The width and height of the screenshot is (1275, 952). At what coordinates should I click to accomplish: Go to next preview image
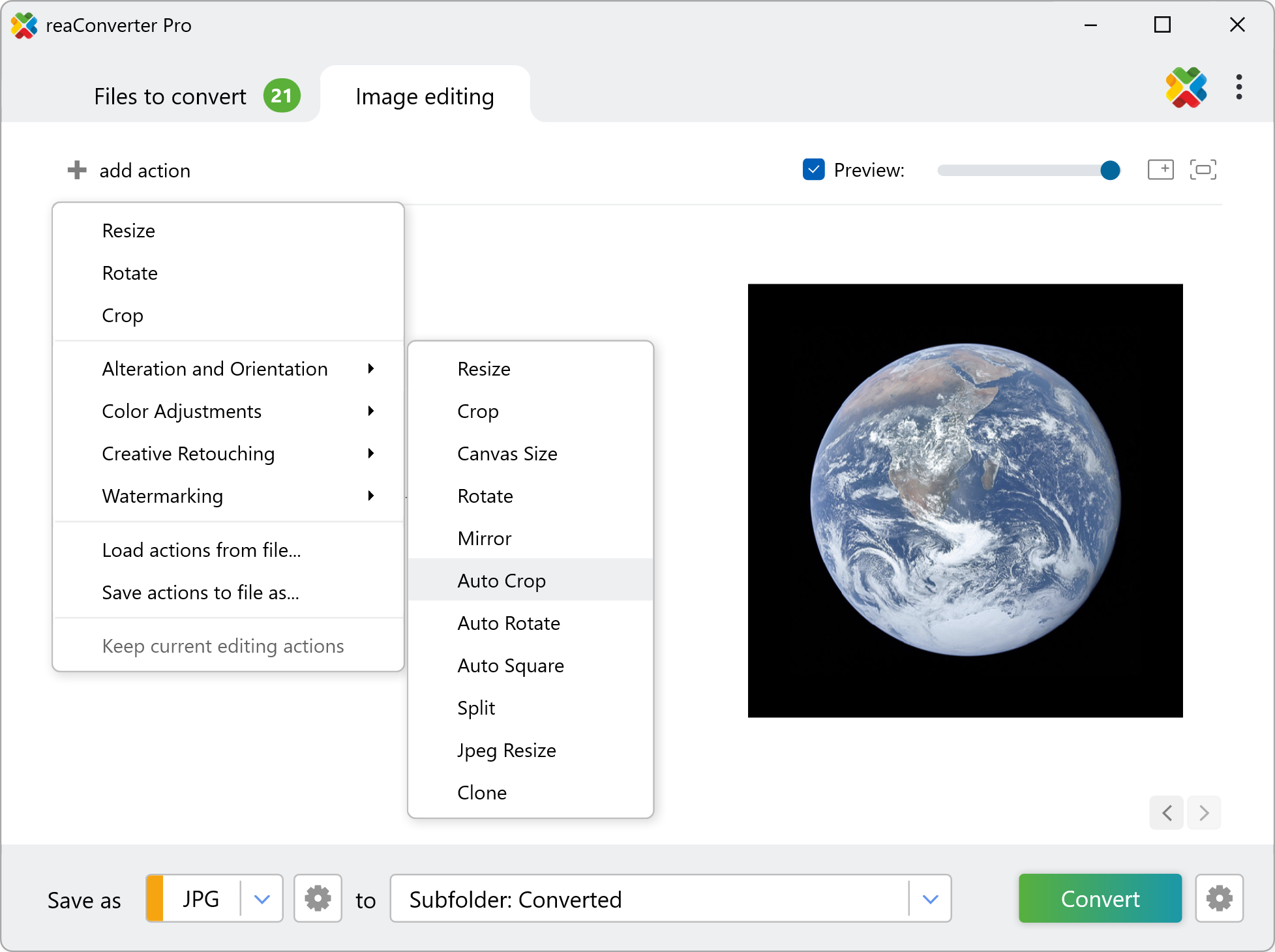[1204, 812]
